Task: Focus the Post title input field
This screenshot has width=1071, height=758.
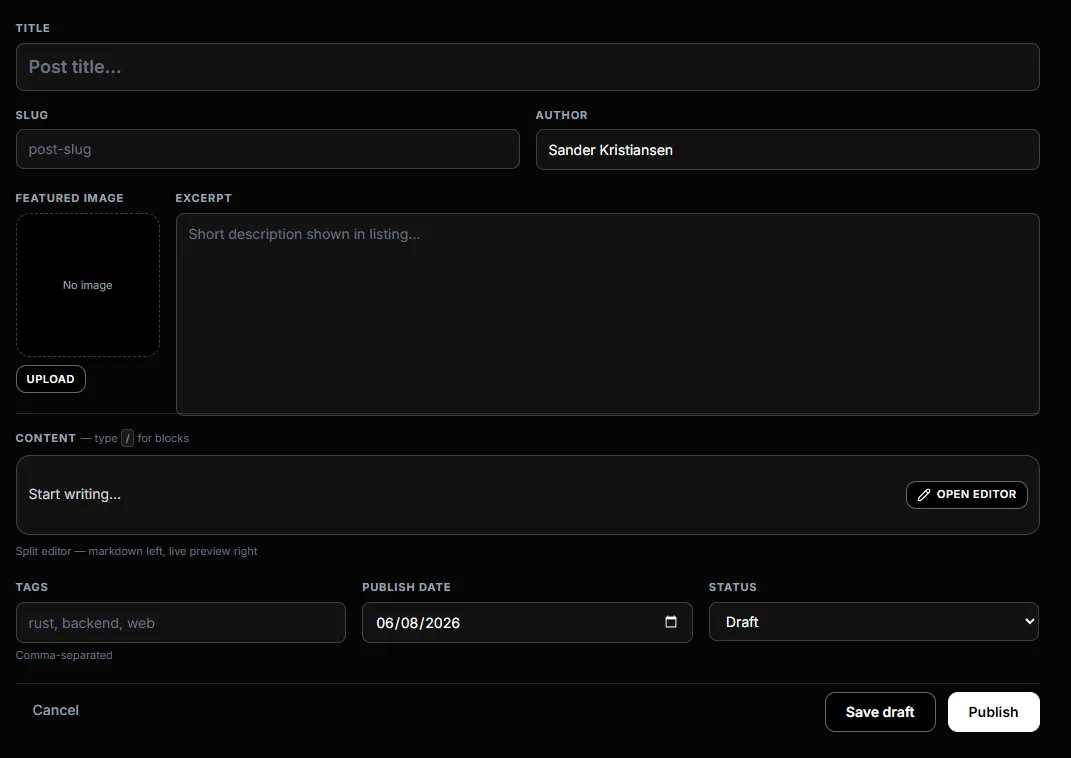Action: (527, 67)
